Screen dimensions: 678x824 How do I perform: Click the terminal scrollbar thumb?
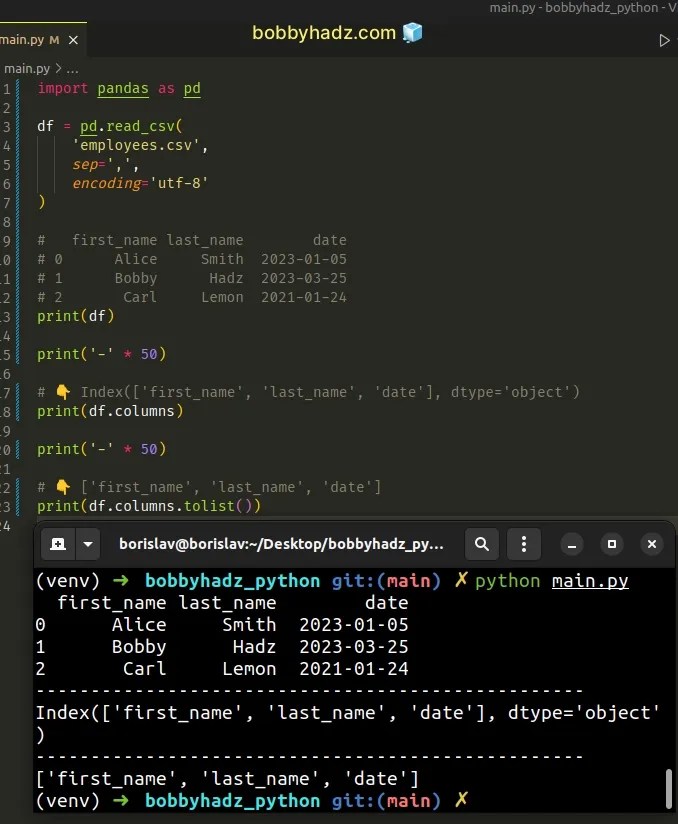tap(669, 789)
